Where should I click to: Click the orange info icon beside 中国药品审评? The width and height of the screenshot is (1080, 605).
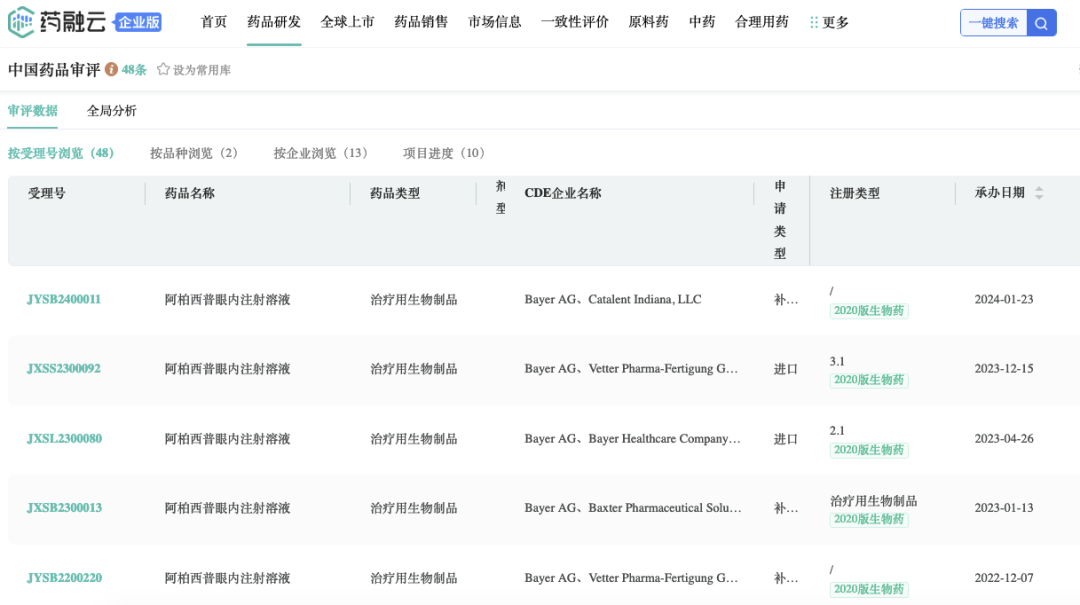(x=111, y=70)
